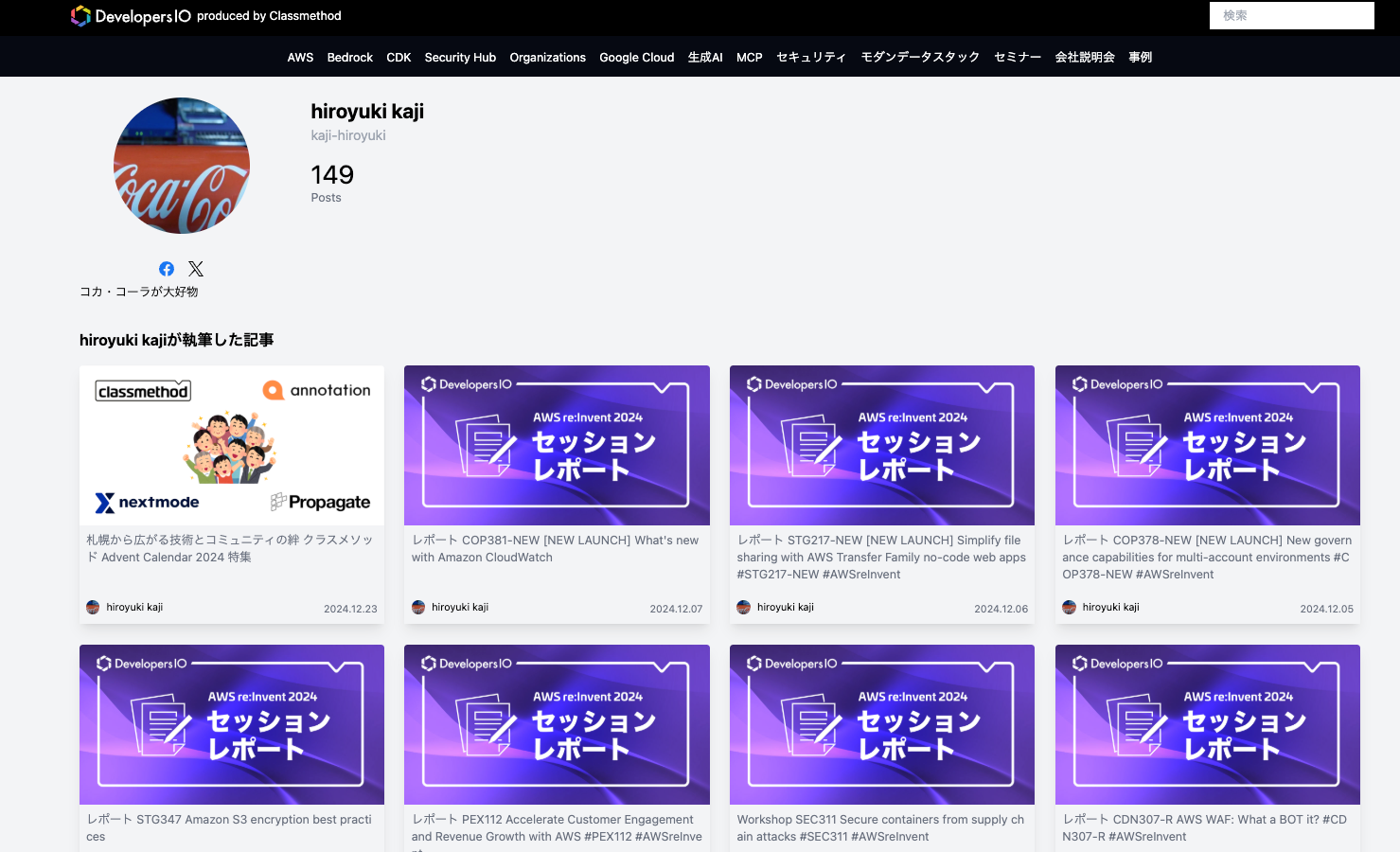
Task: Click 'produced by Classmethod' header text
Action: click(x=269, y=16)
